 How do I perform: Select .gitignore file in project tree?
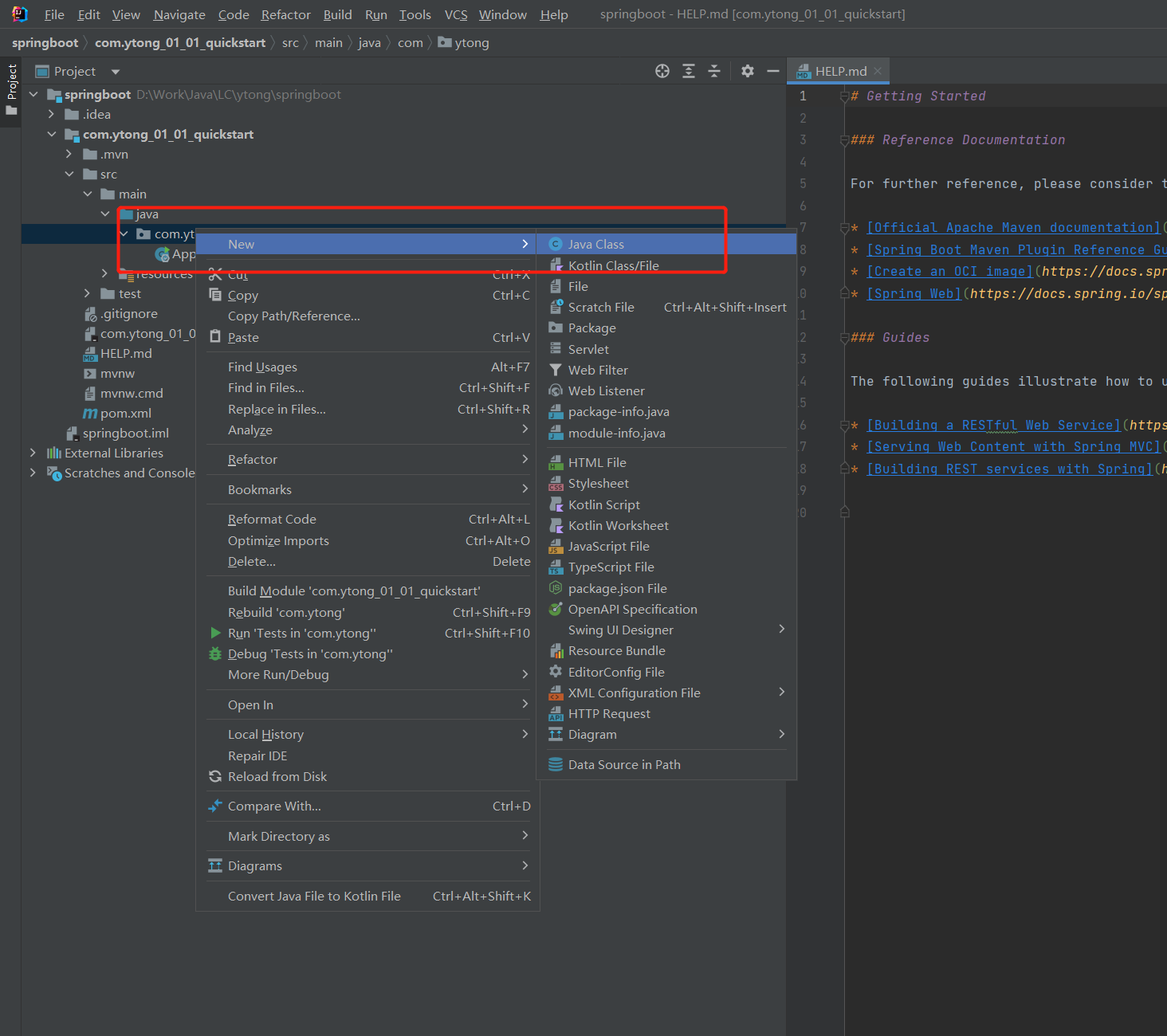click(x=121, y=313)
